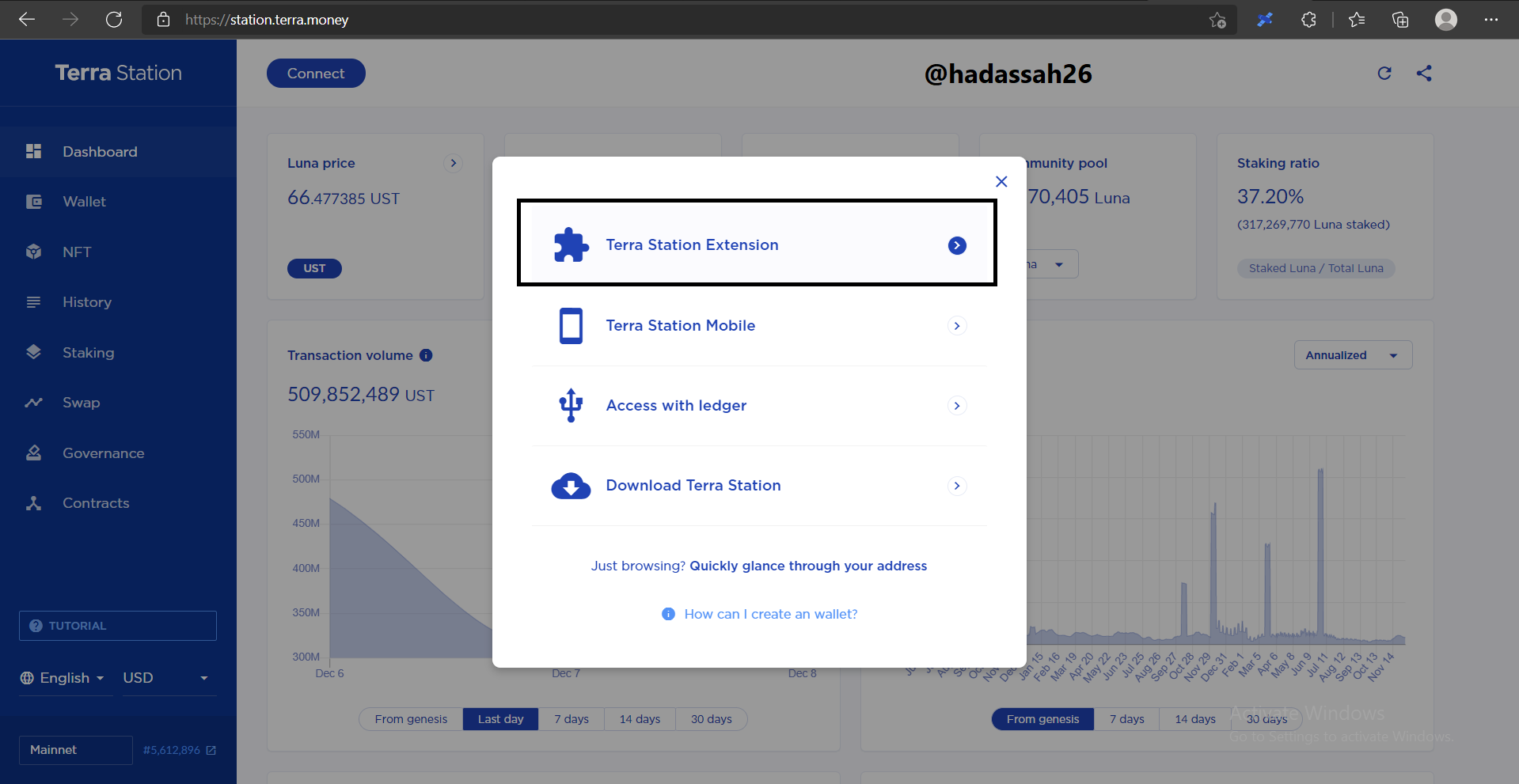Screen dimensions: 1519x784
Task: Open the Dashboard menu item
Action: pyautogui.click(x=119, y=152)
